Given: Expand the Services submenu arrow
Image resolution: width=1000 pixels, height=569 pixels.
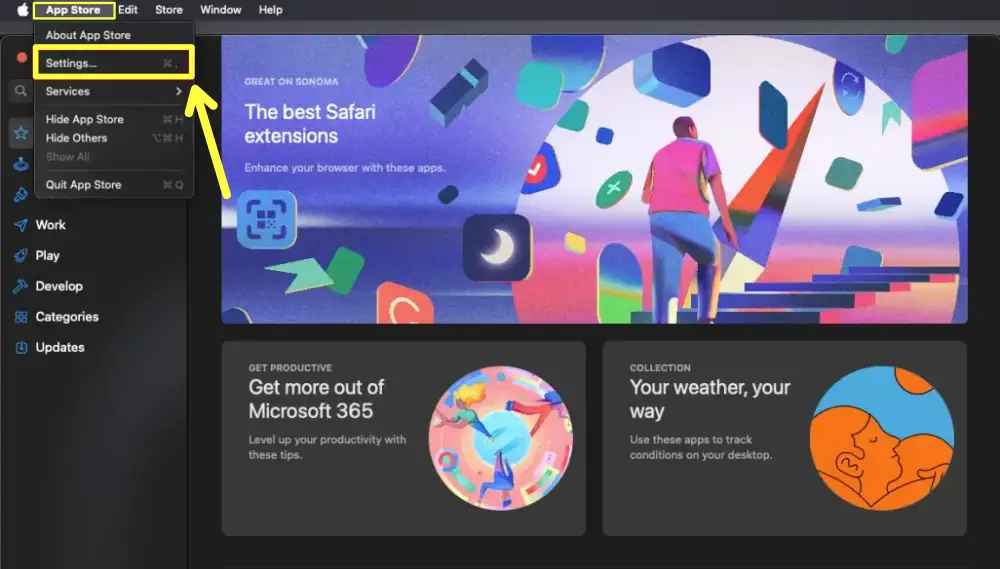Looking at the screenshot, I should (179, 92).
